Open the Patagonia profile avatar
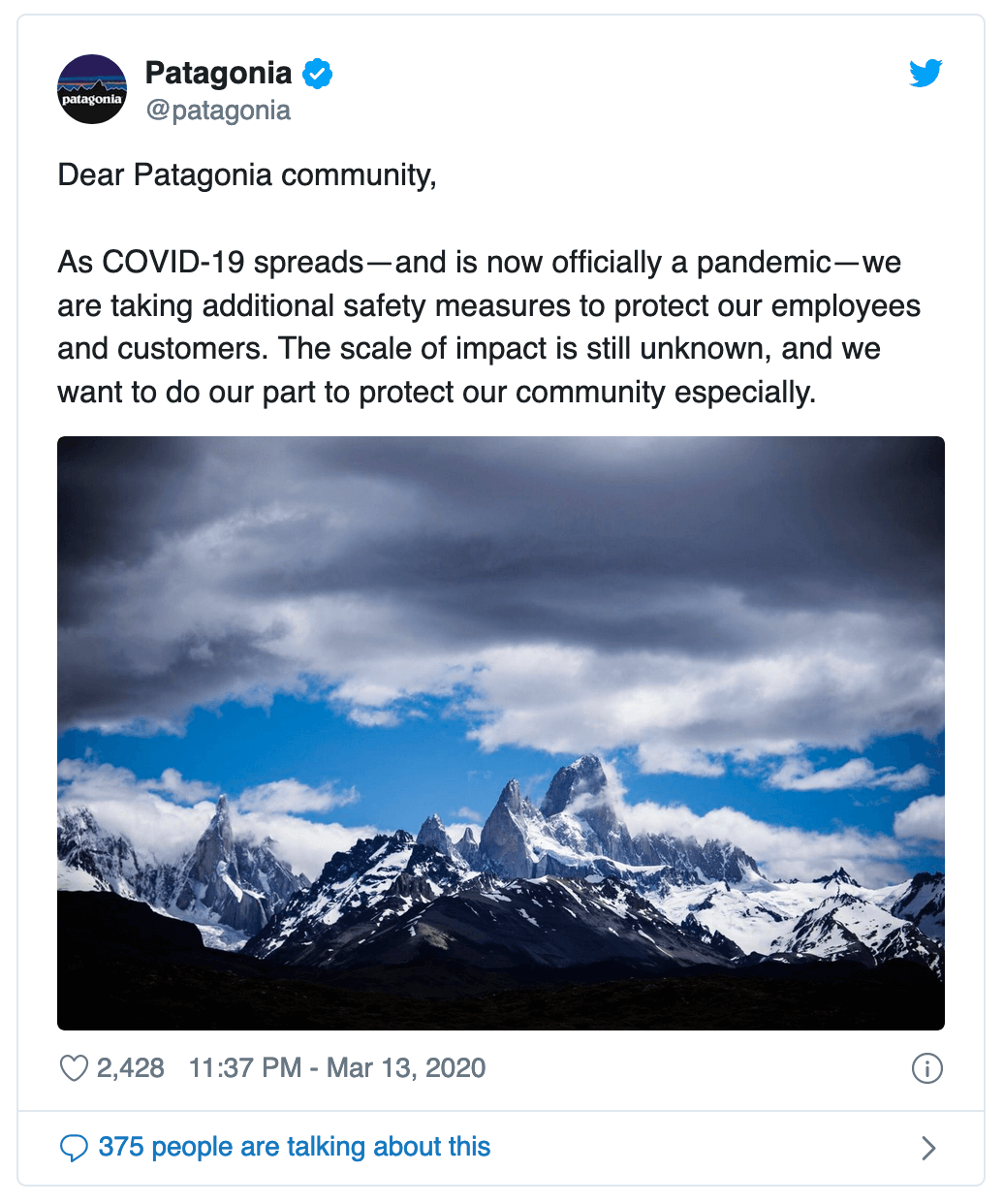Viewport: 1004px width, 1204px height. [92, 89]
